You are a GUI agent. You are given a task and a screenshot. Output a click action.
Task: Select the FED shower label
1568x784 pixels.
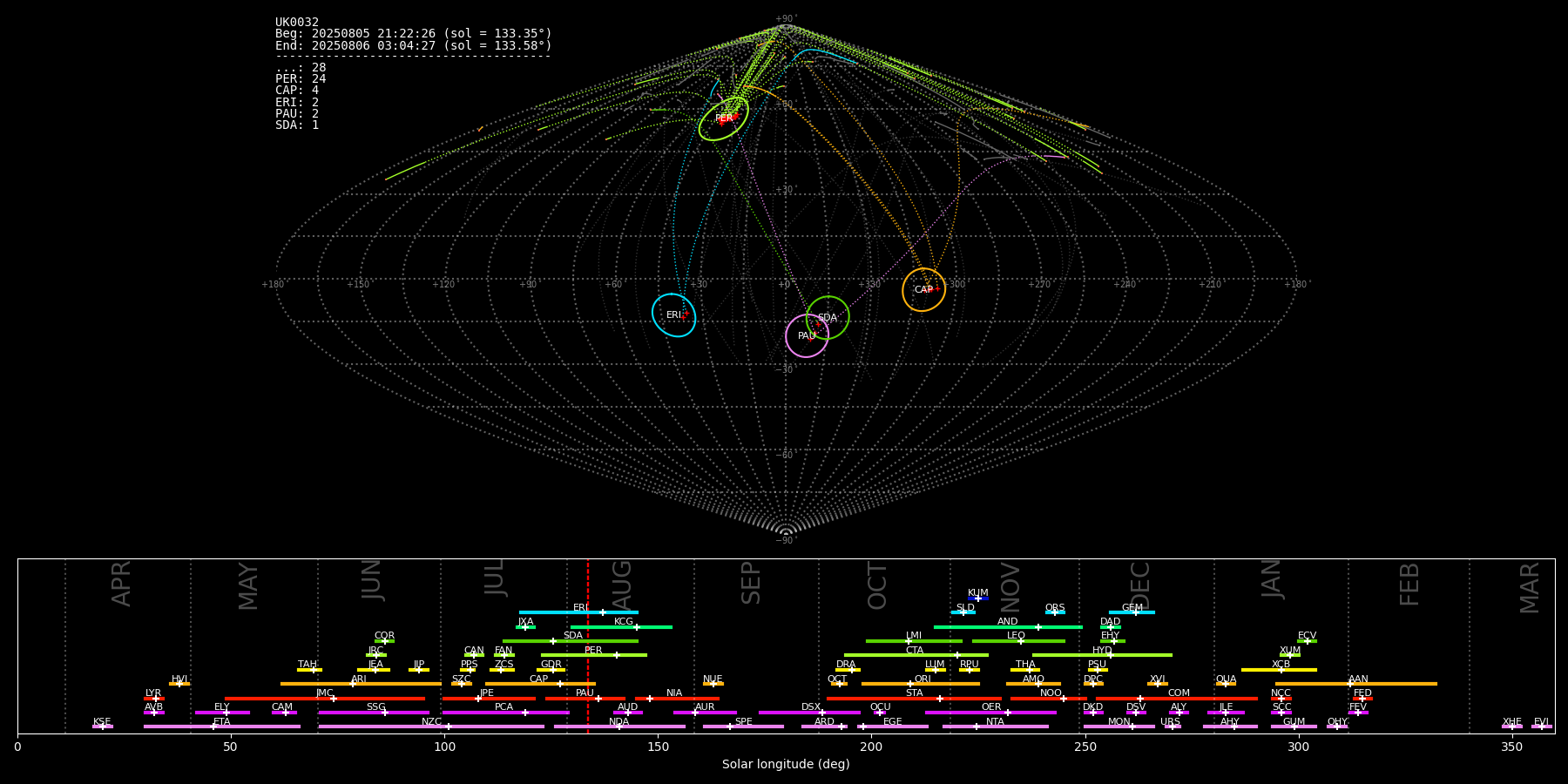1362,693
